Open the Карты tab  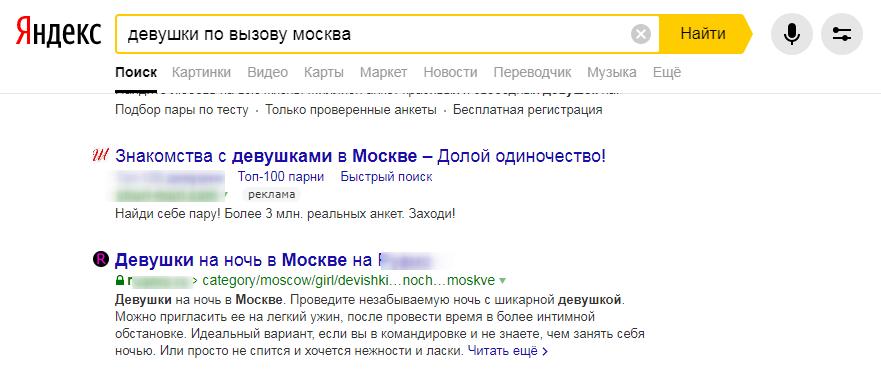point(324,72)
